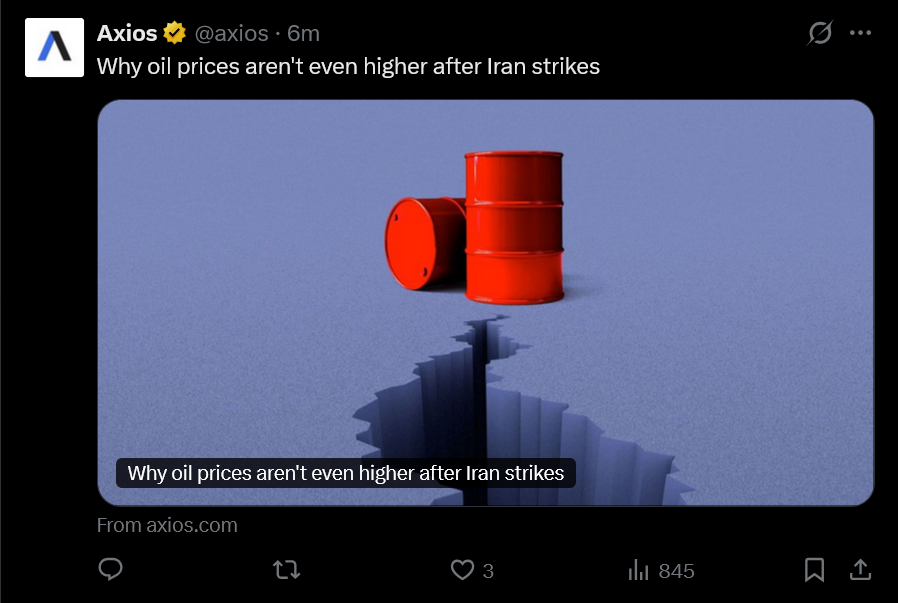
Task: Click the card headline caption overlay
Action: click(346, 473)
